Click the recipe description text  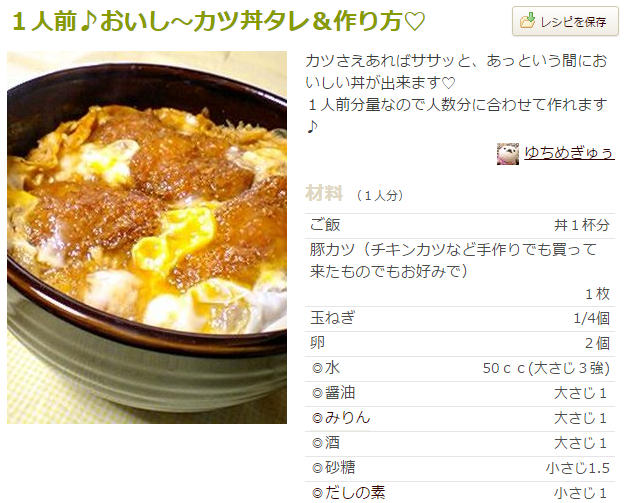coord(456,94)
